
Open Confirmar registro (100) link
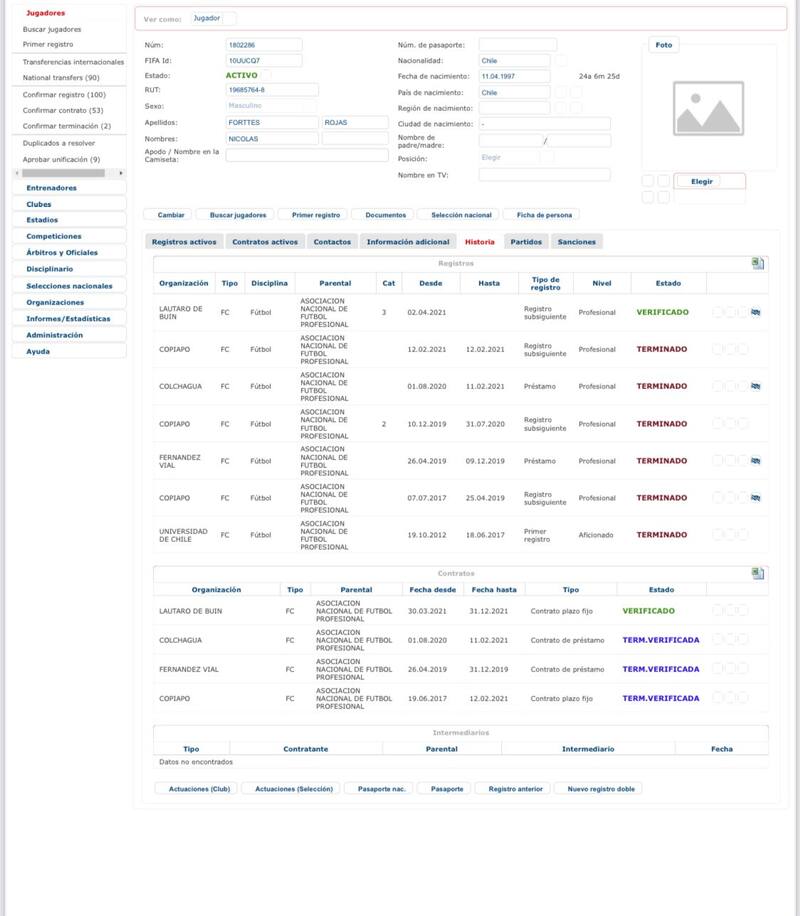tap(64, 94)
